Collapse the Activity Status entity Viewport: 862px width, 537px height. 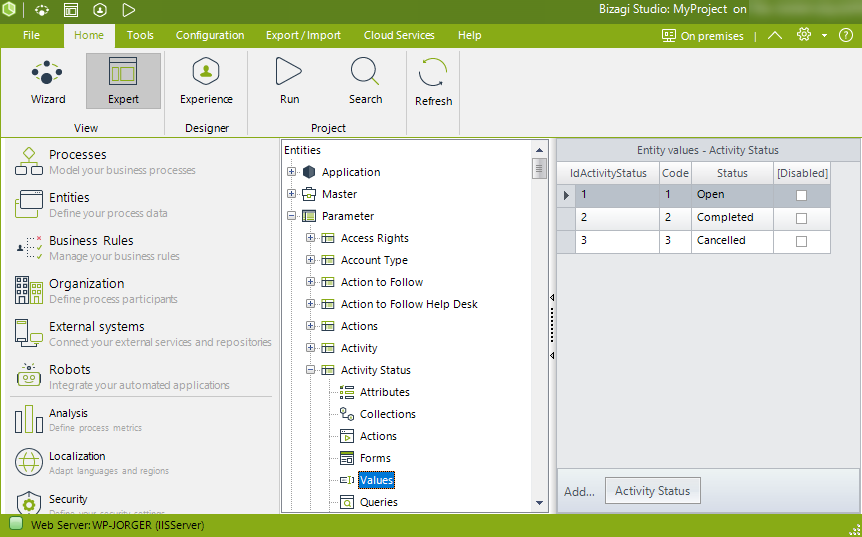311,370
